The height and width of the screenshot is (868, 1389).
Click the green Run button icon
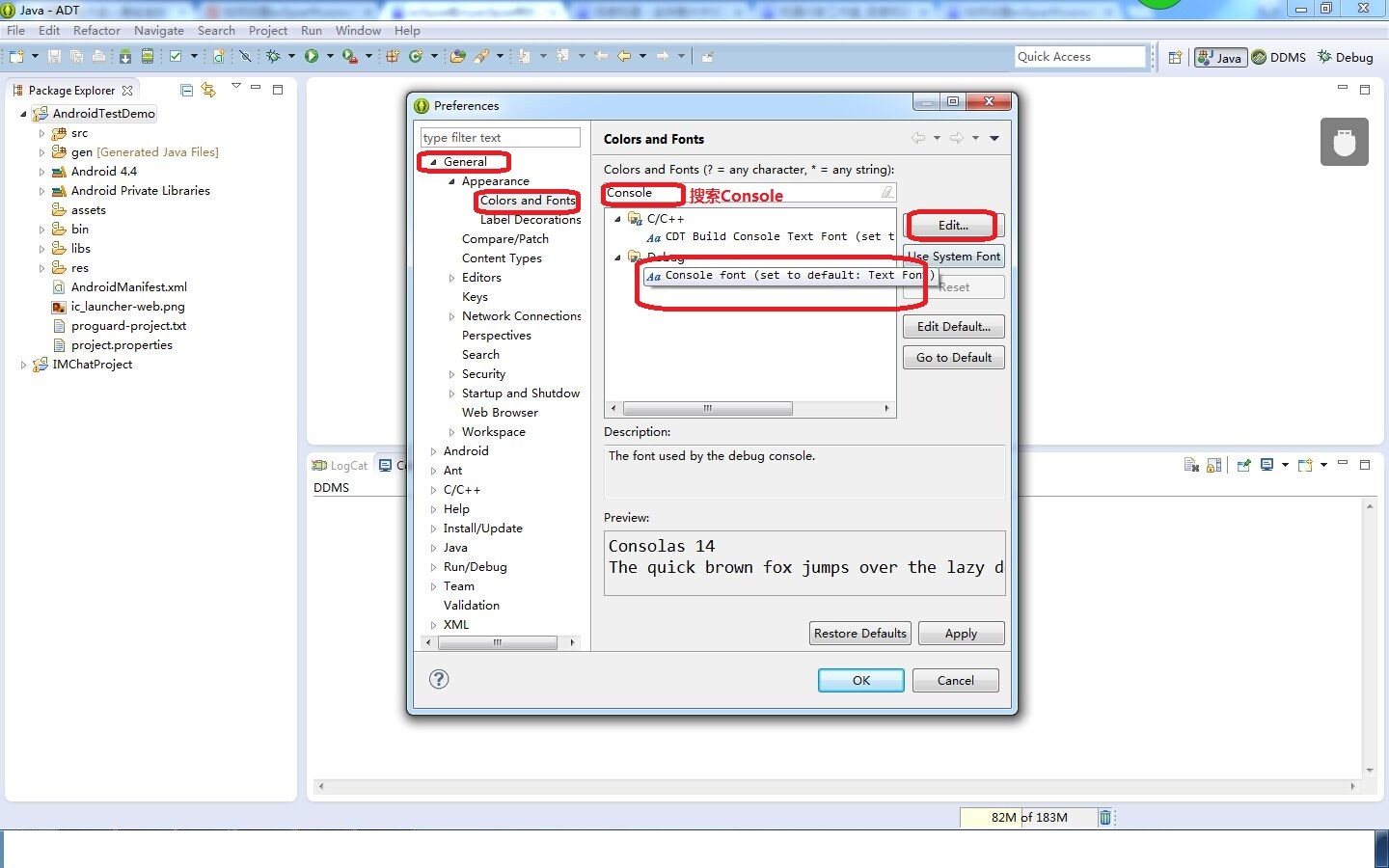click(312, 57)
